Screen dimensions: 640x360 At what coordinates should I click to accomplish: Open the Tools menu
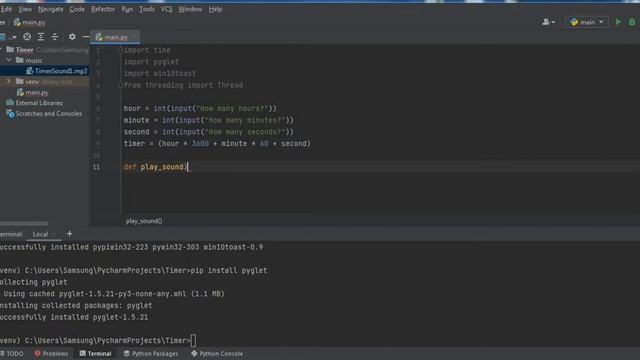coord(147,9)
